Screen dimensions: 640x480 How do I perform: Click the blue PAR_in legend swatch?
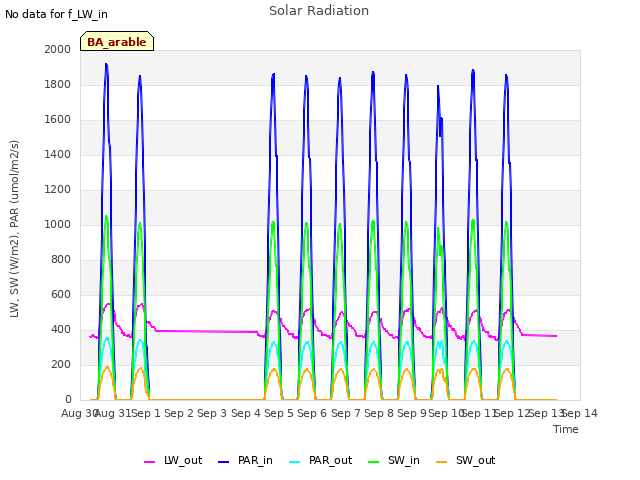click(224, 462)
